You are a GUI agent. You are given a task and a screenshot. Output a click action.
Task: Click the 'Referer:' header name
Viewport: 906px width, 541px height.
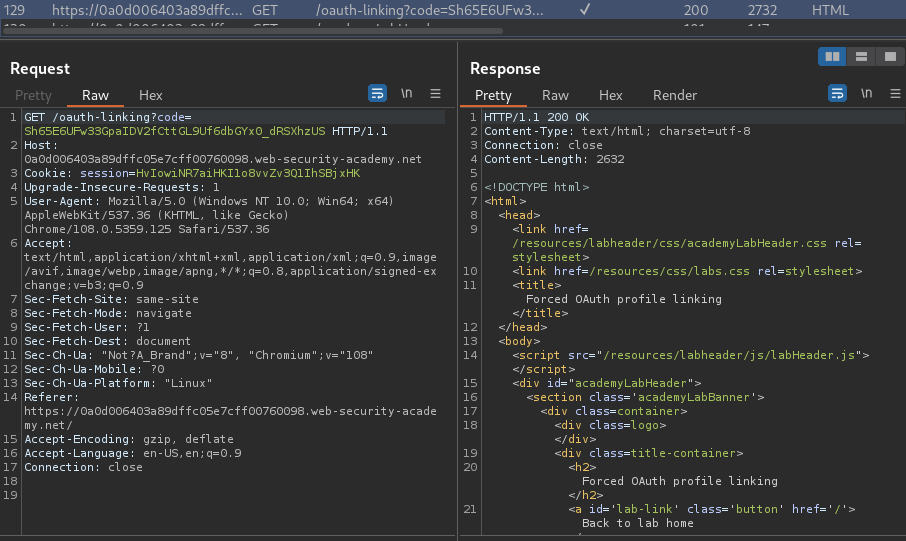click(51, 397)
